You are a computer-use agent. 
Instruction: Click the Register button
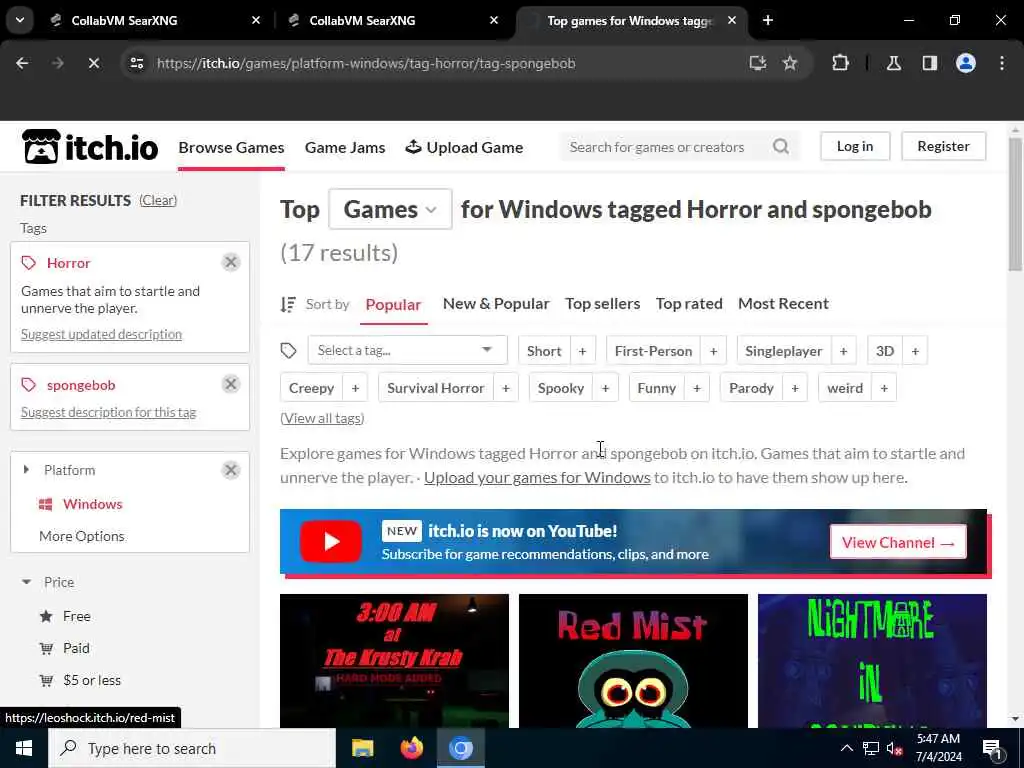[x=943, y=146]
